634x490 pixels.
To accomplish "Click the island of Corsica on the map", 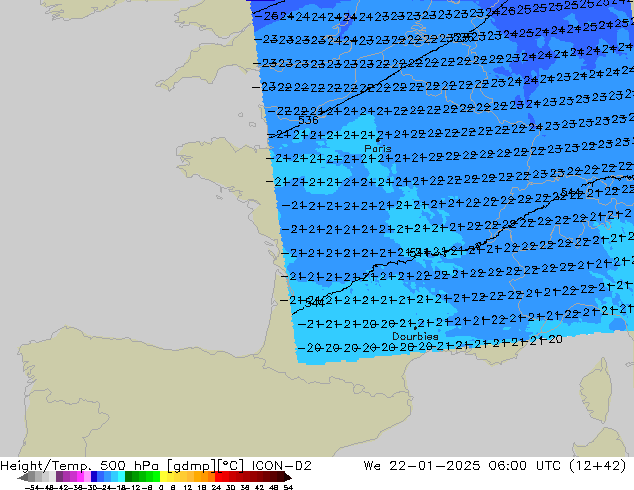I will 598,391.
